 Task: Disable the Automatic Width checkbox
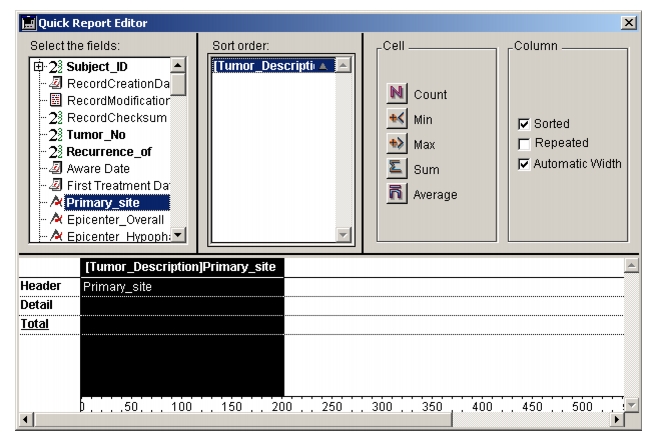tap(523, 164)
